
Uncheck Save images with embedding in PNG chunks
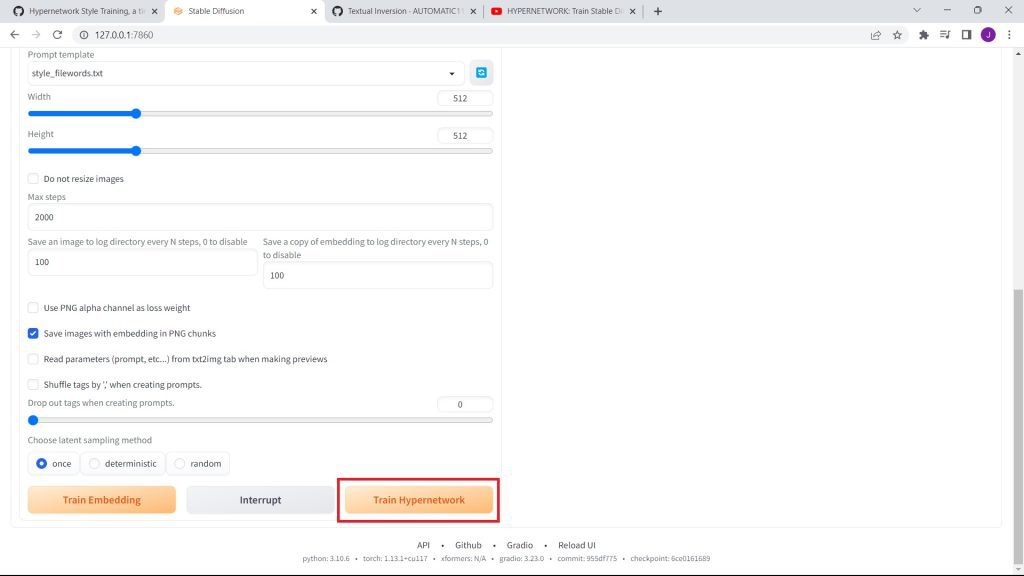pos(33,333)
